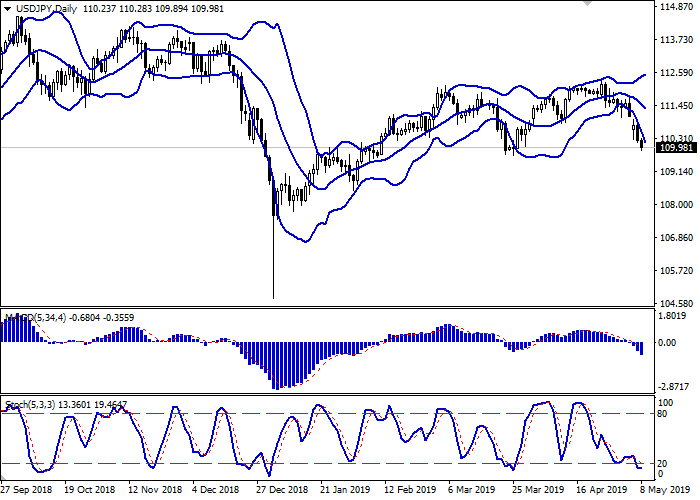700x500 pixels.
Task: Select the USDJPY,Daily chart title
Action: (46, 9)
